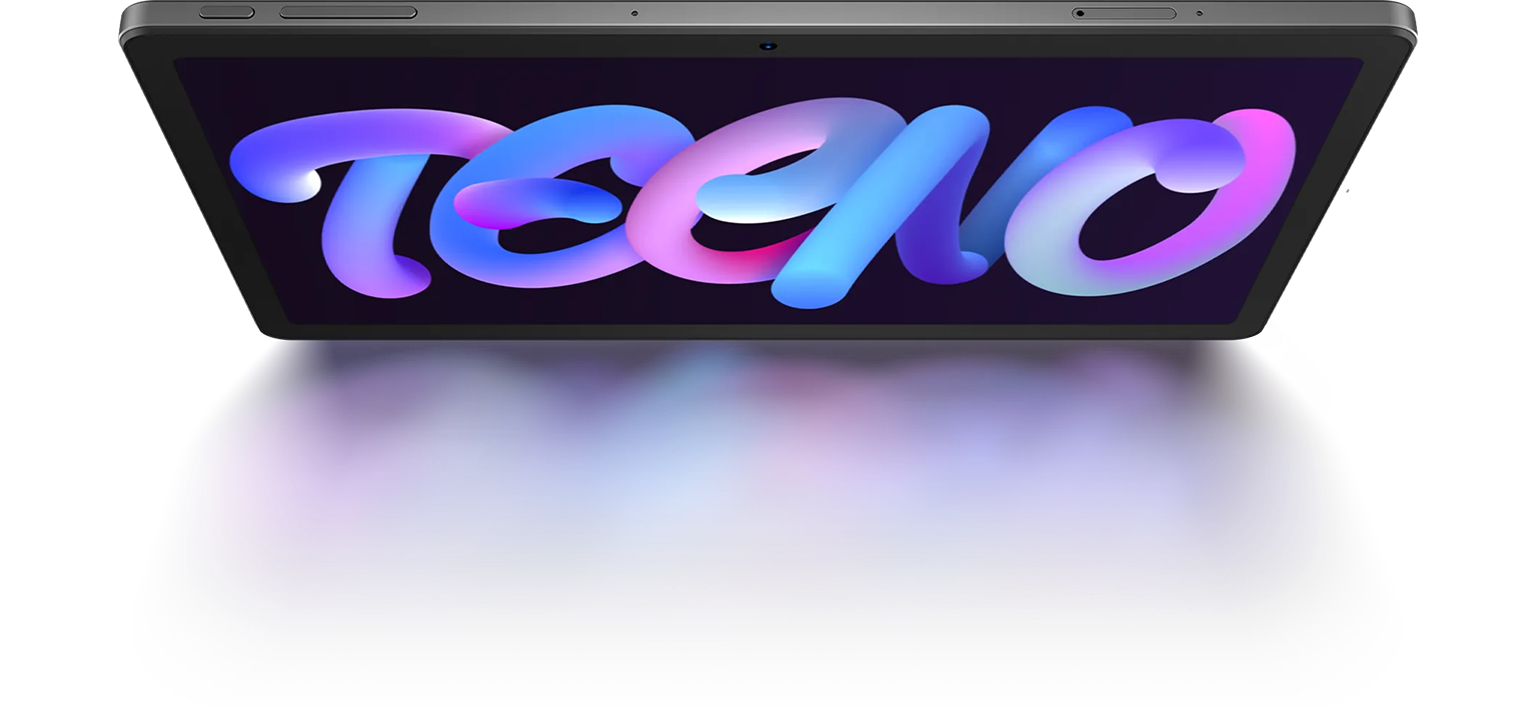This screenshot has height=709, width=1536.
Task: Click the SIM card tray slot on tablet edge
Action: (x=1124, y=14)
